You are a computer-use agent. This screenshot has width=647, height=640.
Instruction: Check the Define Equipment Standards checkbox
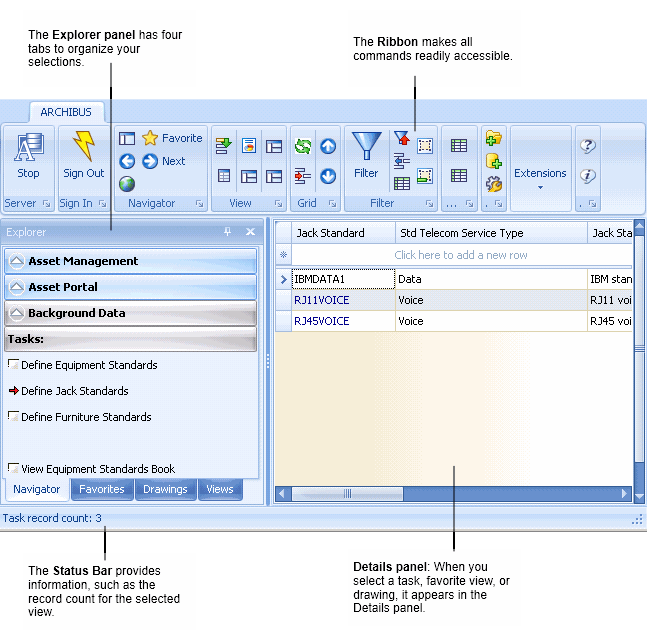pyautogui.click(x=13, y=364)
